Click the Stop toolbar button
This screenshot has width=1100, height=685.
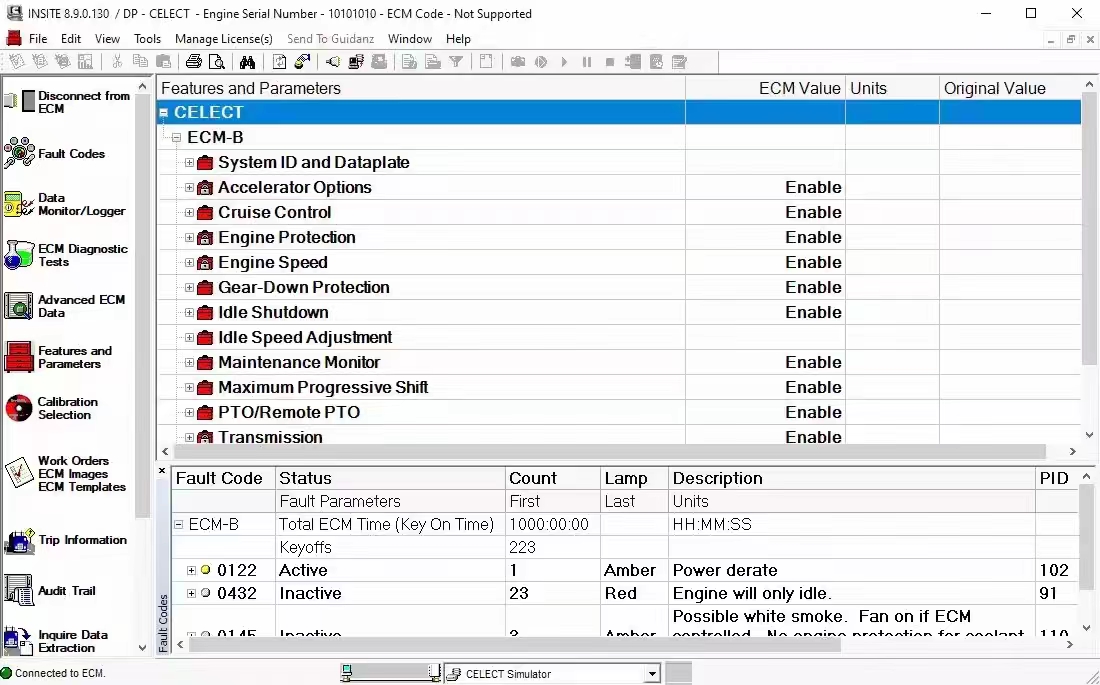click(x=610, y=62)
